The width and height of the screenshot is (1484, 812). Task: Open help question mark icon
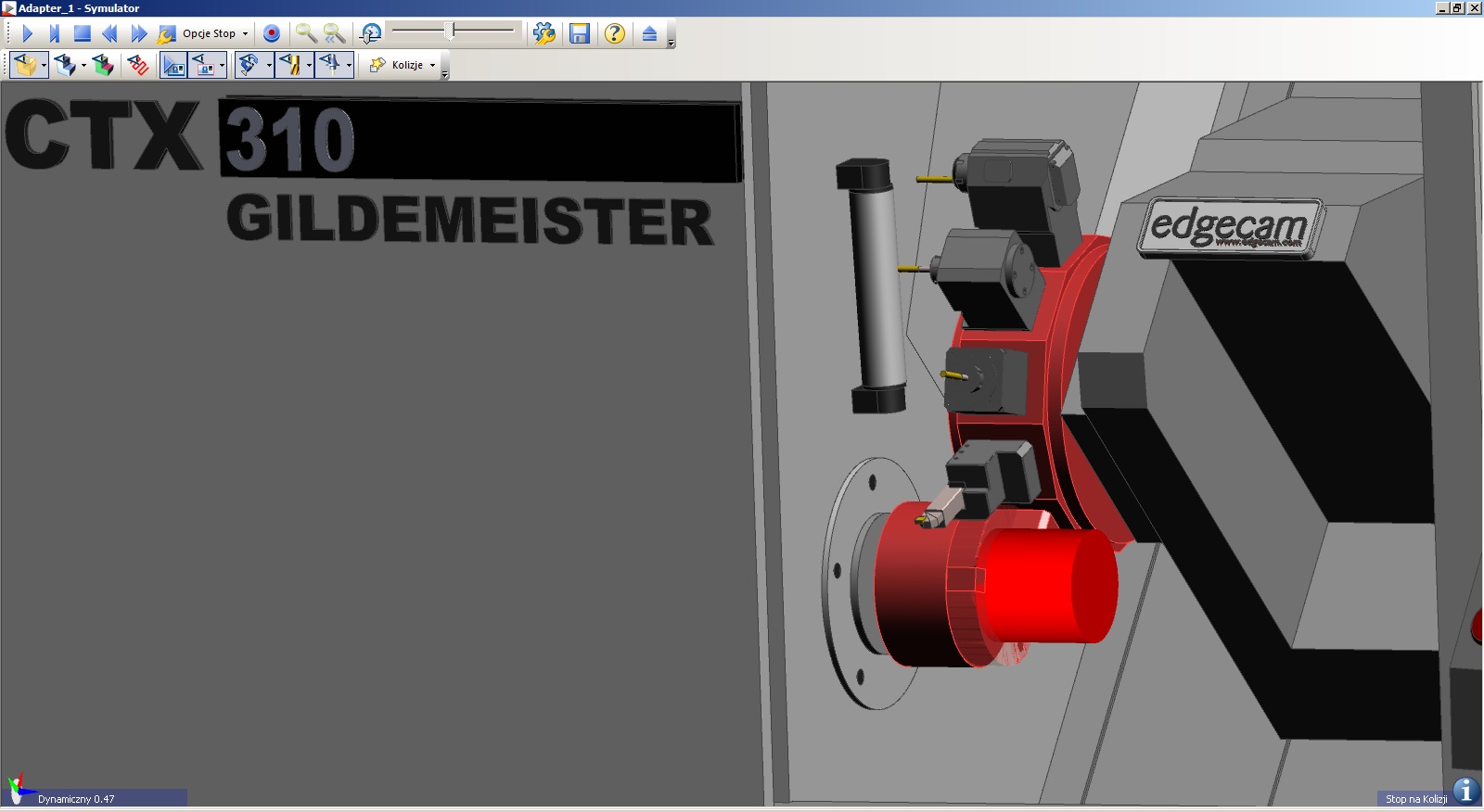(x=615, y=34)
